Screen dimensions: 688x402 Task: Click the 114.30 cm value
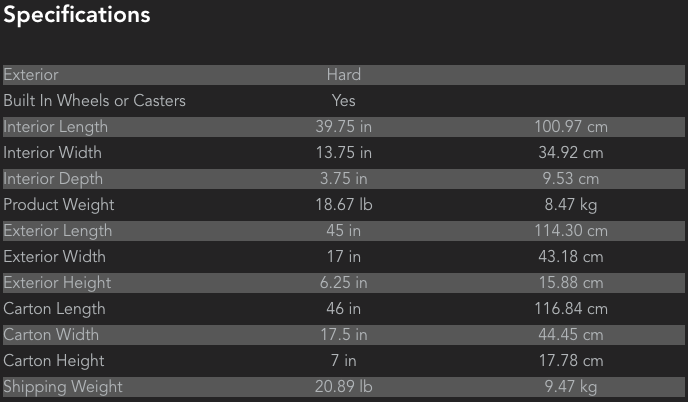(570, 231)
